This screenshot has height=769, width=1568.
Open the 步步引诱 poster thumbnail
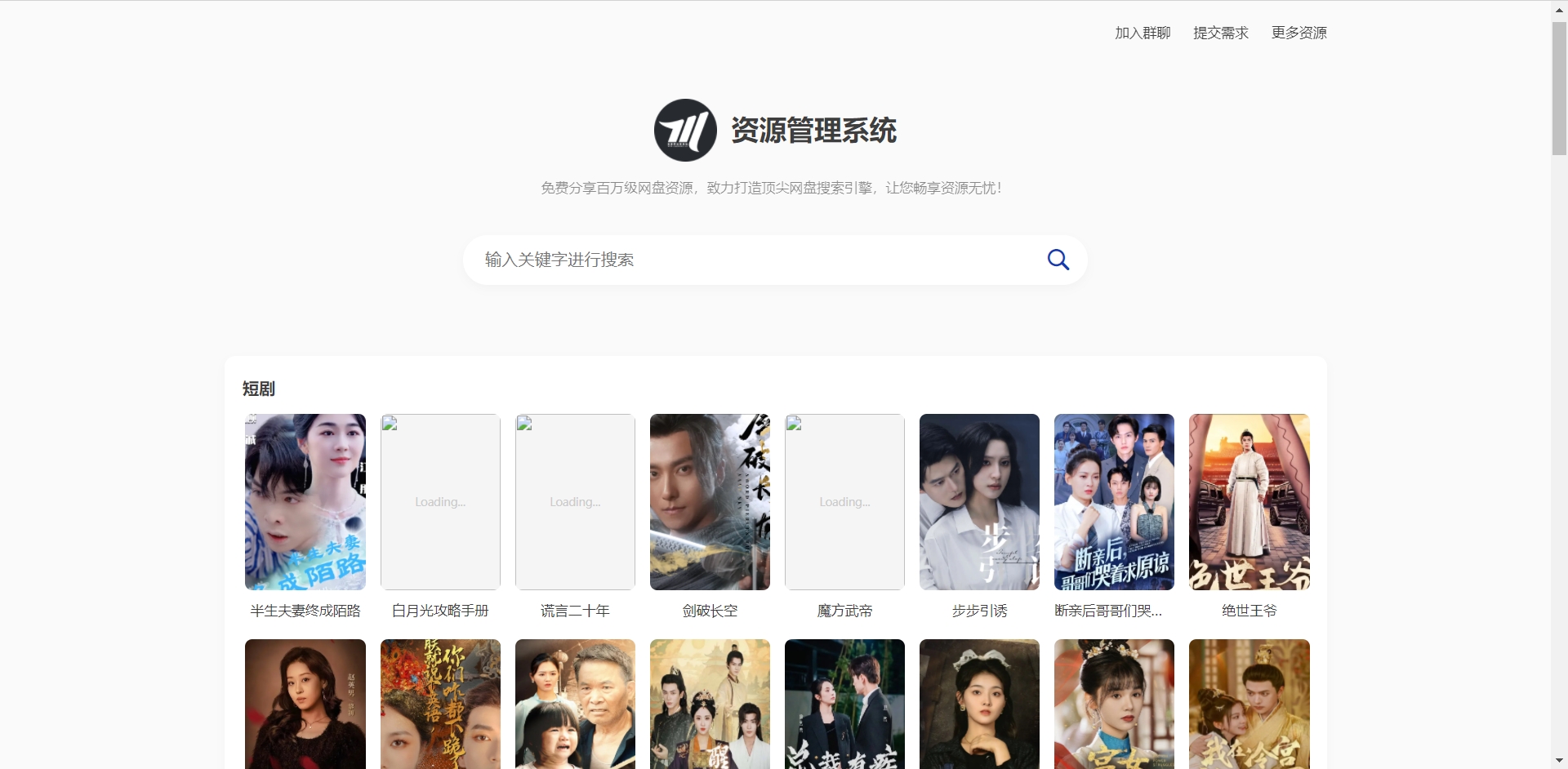(x=979, y=502)
